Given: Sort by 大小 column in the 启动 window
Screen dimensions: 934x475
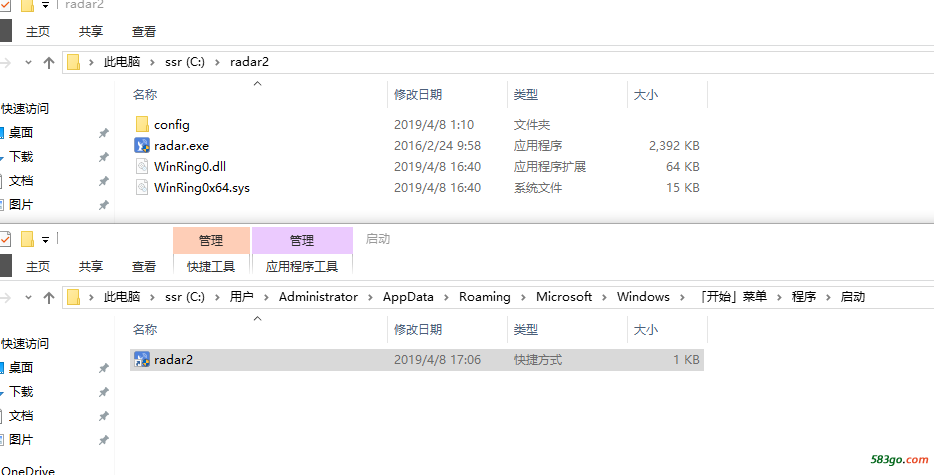Looking at the screenshot, I should click(646, 330).
